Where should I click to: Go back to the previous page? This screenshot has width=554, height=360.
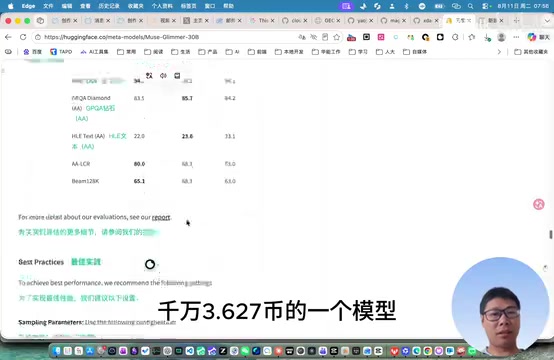pos(8,37)
